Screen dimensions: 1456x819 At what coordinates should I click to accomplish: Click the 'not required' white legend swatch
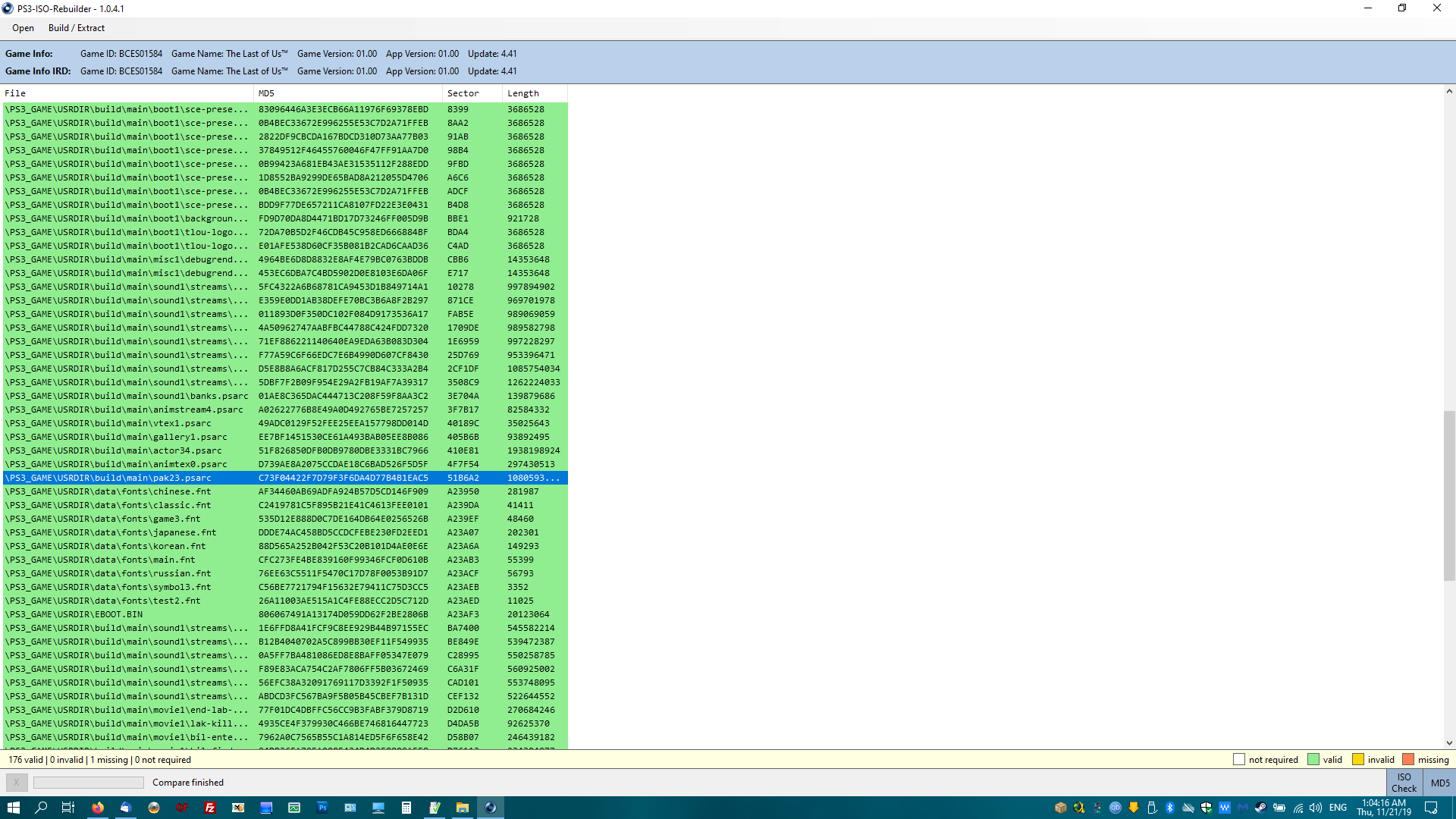(1239, 759)
